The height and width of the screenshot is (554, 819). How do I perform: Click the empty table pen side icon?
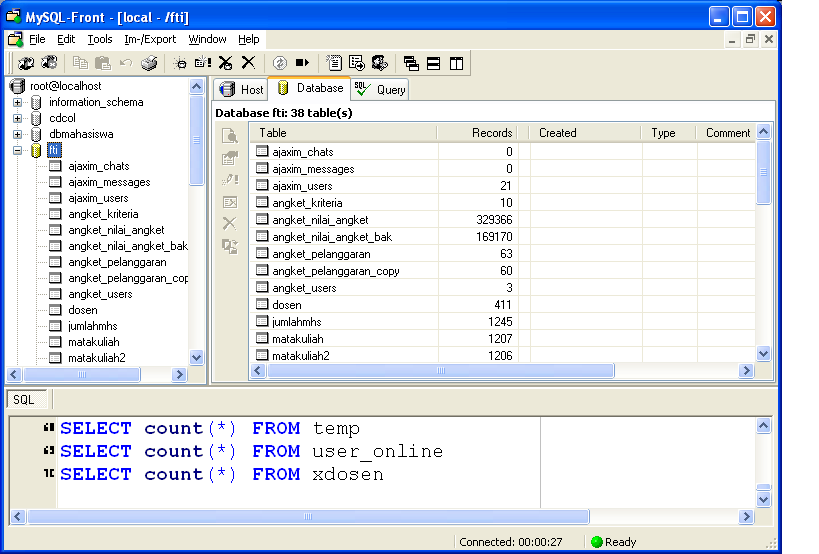pyautogui.click(x=230, y=180)
